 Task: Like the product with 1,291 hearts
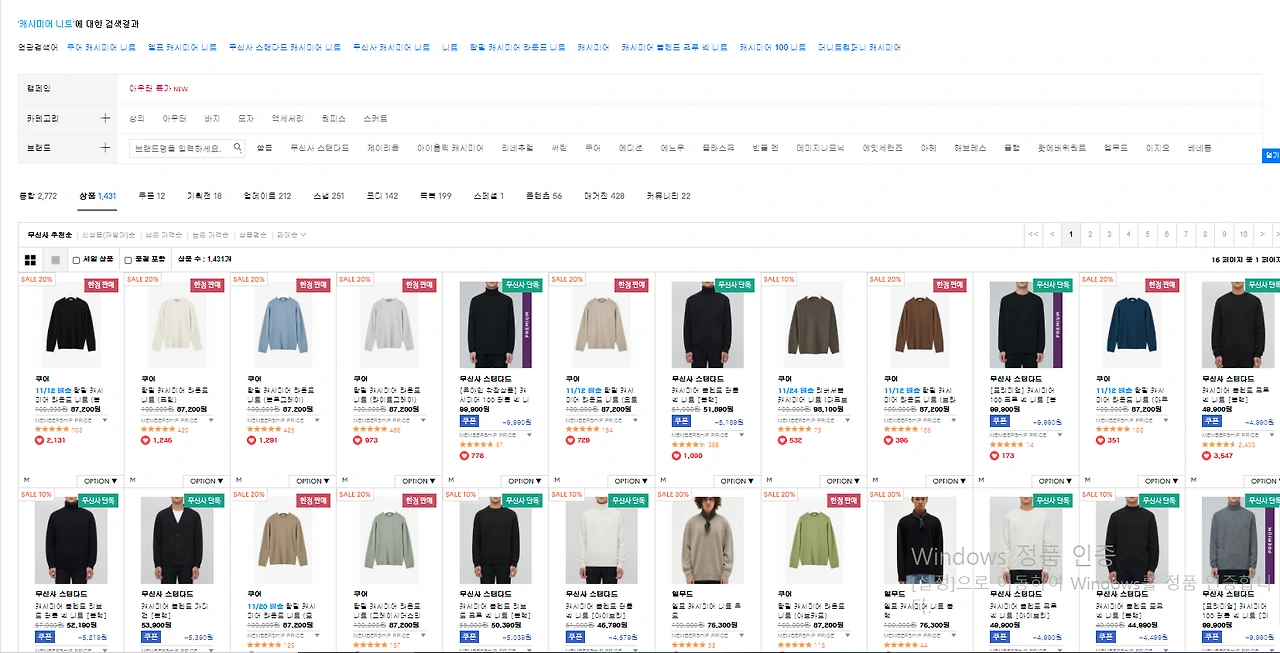click(x=251, y=440)
